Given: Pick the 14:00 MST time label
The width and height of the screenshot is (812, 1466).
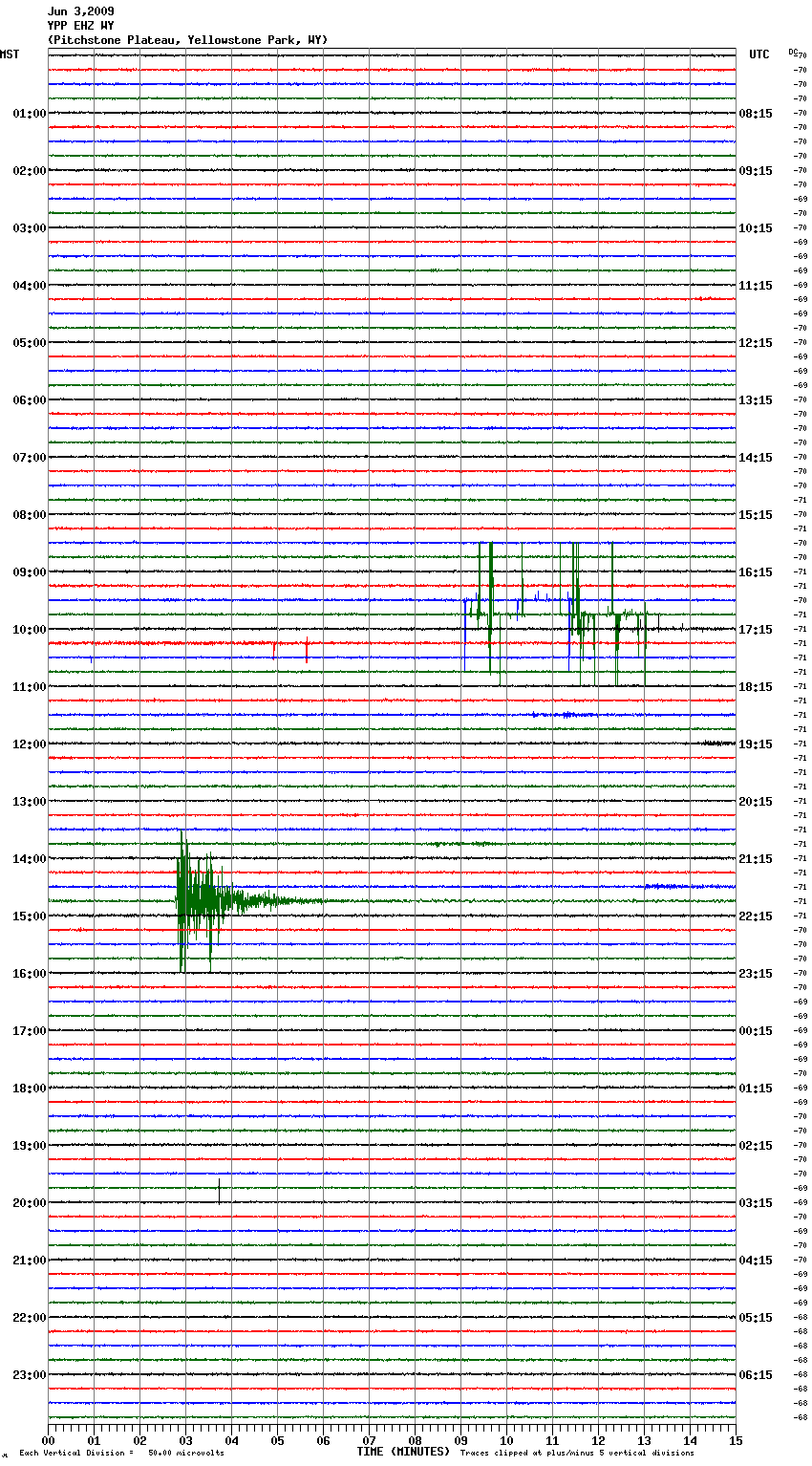Looking at the screenshot, I should coord(29,859).
